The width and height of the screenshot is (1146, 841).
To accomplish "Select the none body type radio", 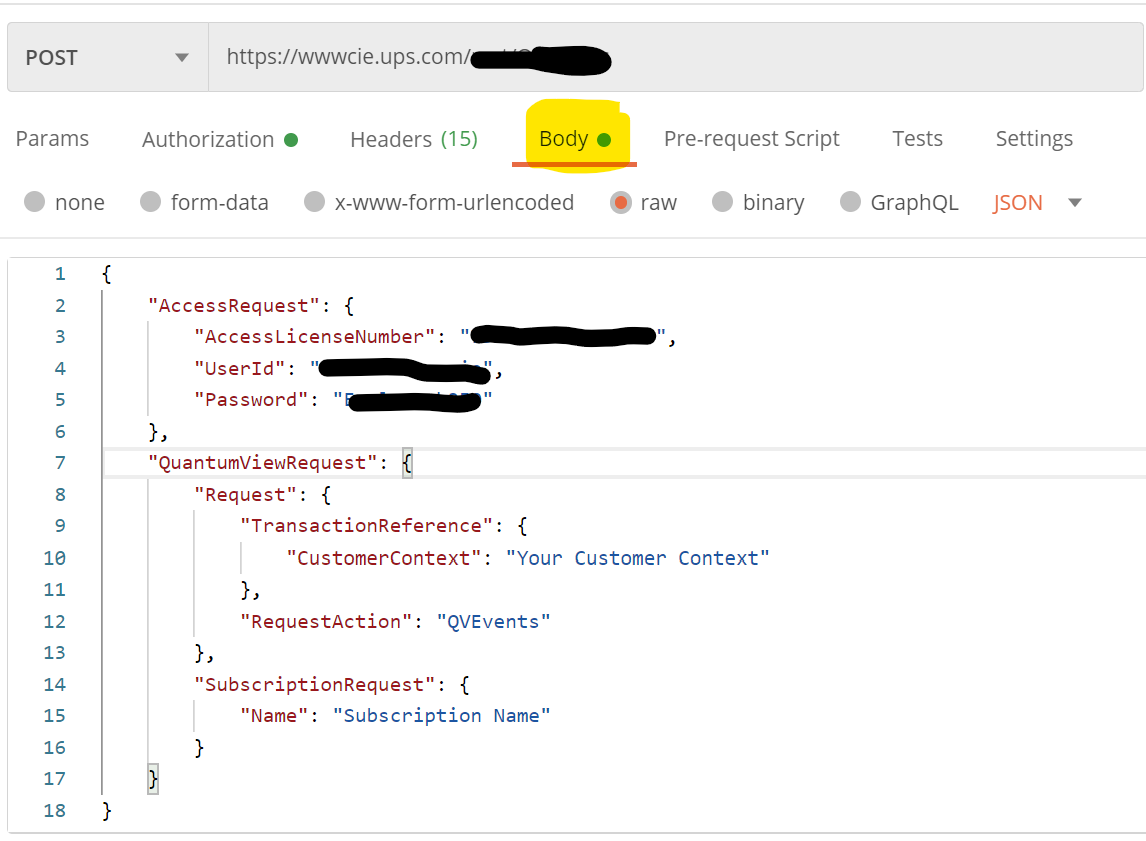I will (34, 202).
